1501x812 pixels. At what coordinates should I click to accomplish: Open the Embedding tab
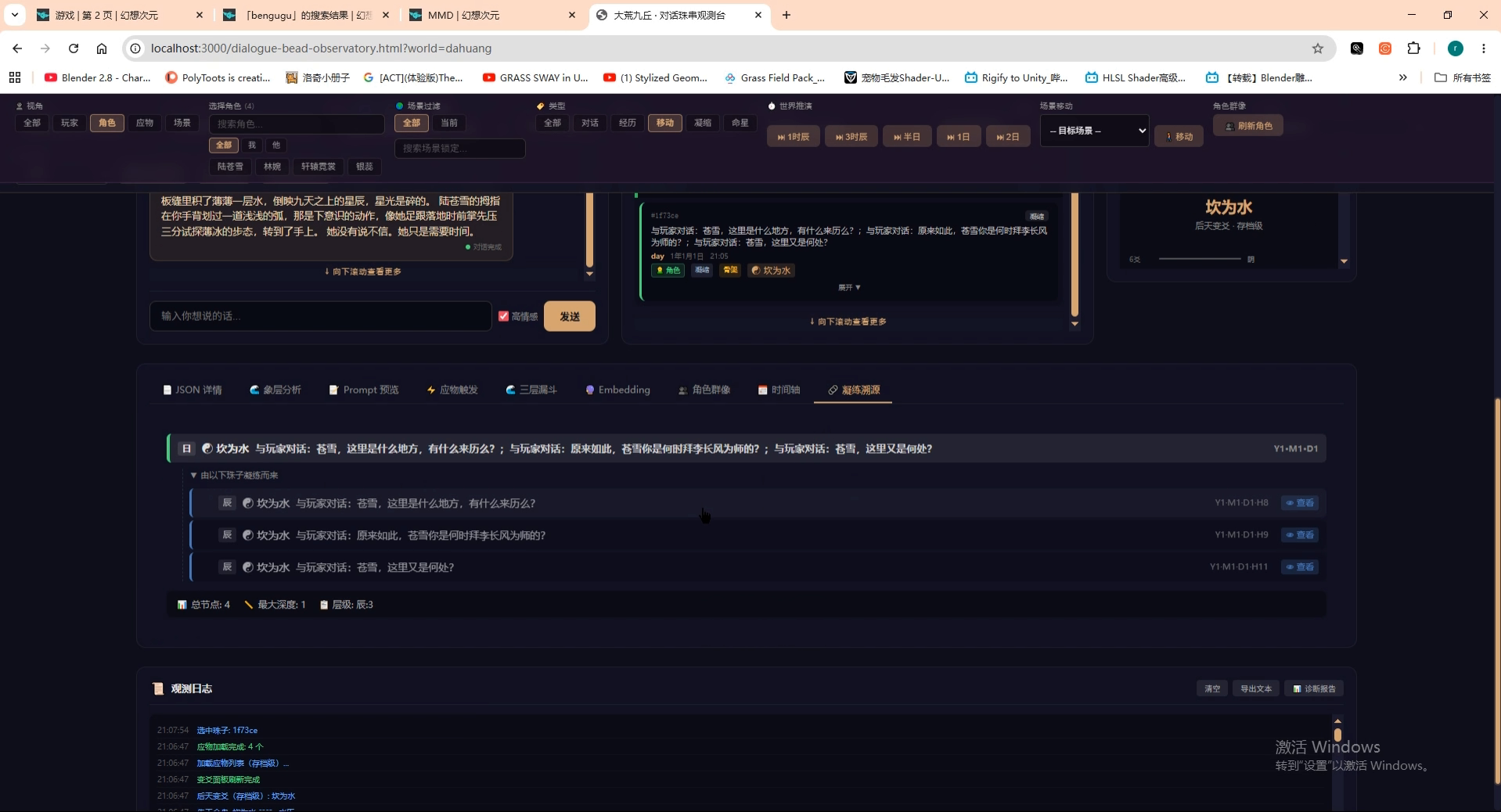point(618,390)
